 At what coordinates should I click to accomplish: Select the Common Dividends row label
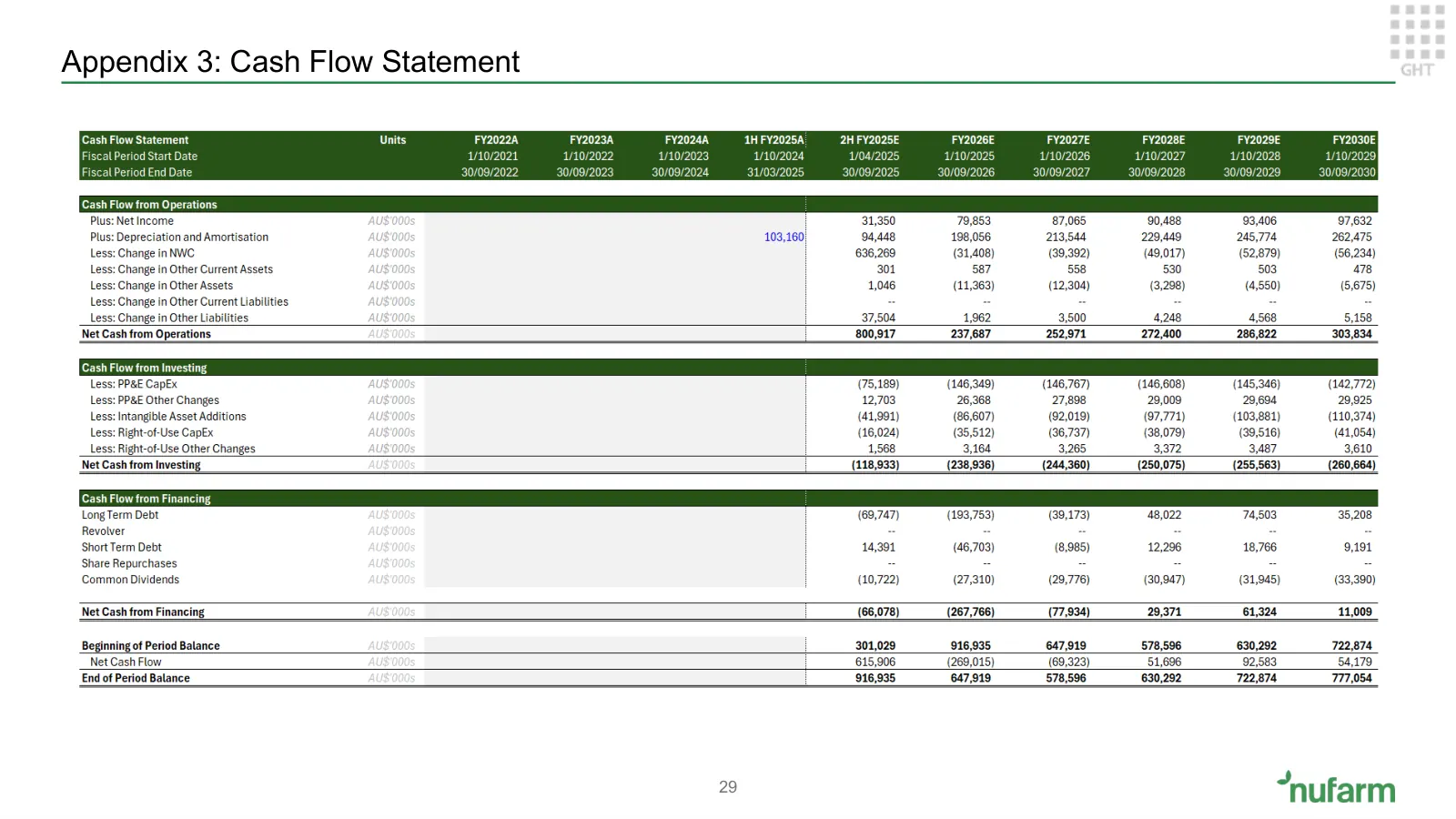(x=130, y=580)
